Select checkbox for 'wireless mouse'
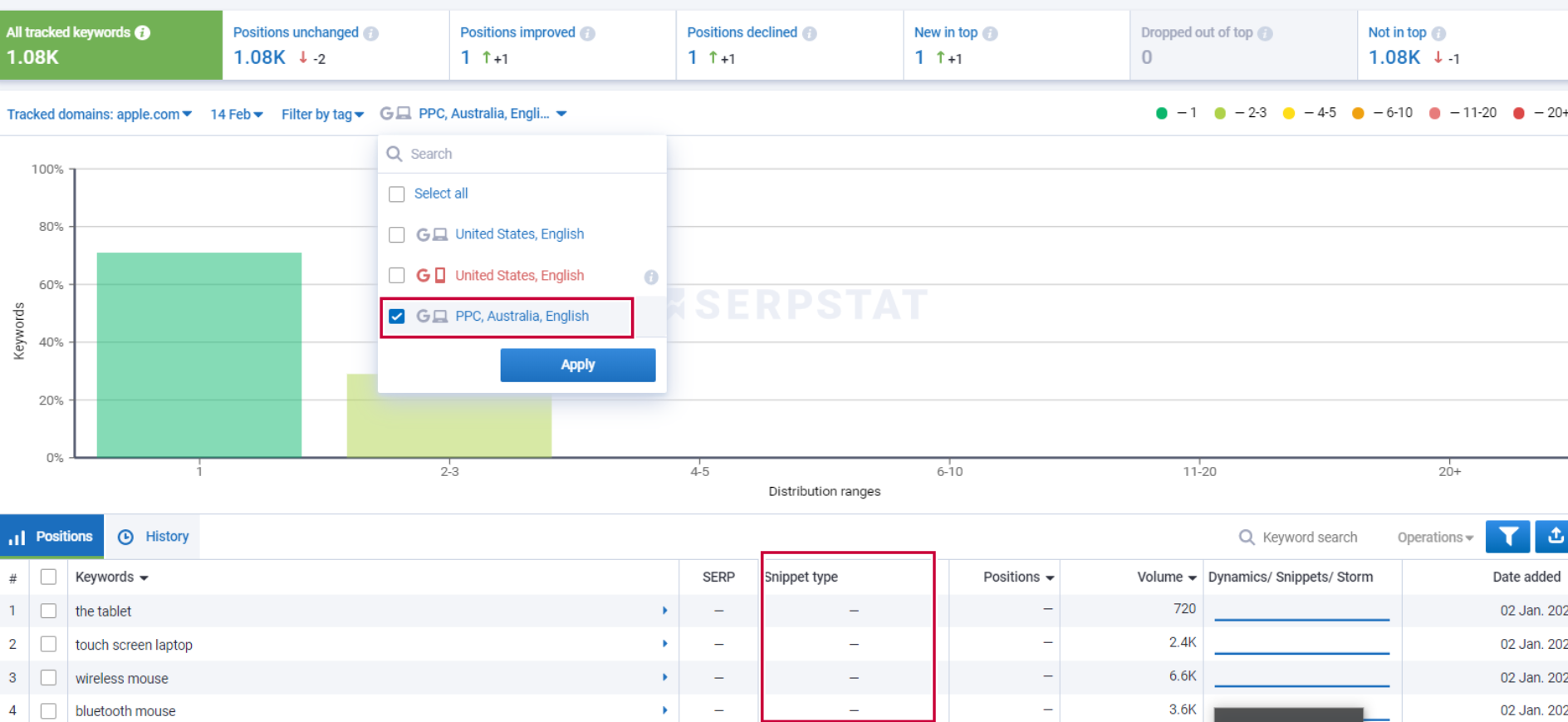The image size is (1568, 722). tap(49, 677)
